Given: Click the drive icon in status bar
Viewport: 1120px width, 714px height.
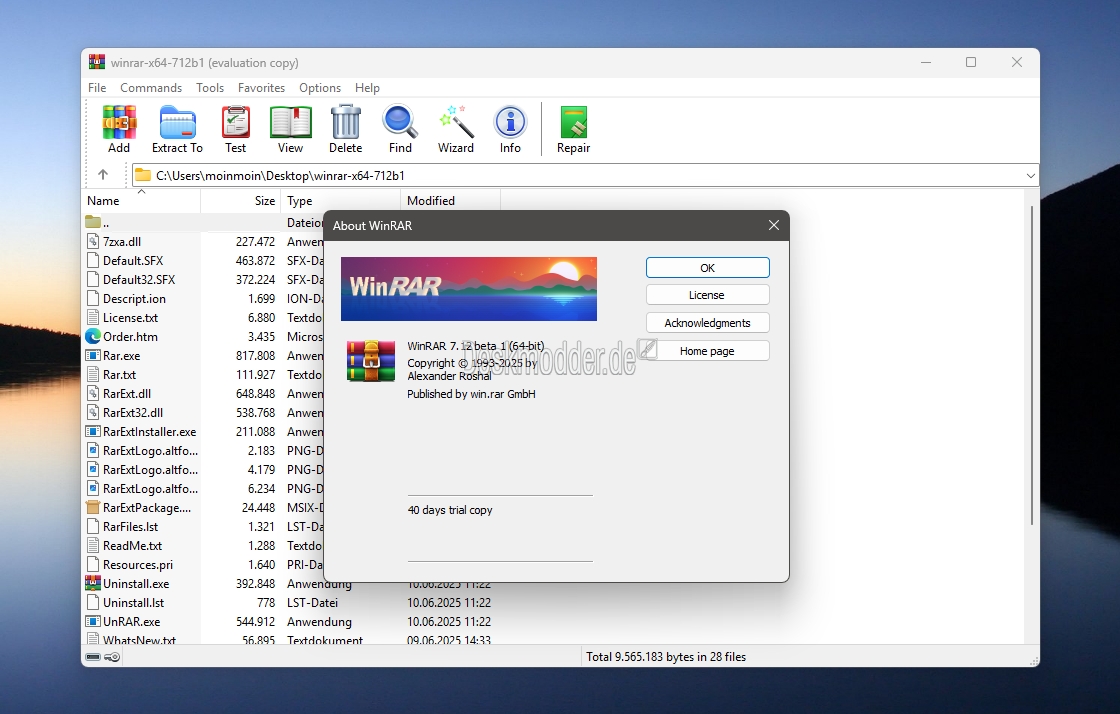Looking at the screenshot, I should coord(93,657).
